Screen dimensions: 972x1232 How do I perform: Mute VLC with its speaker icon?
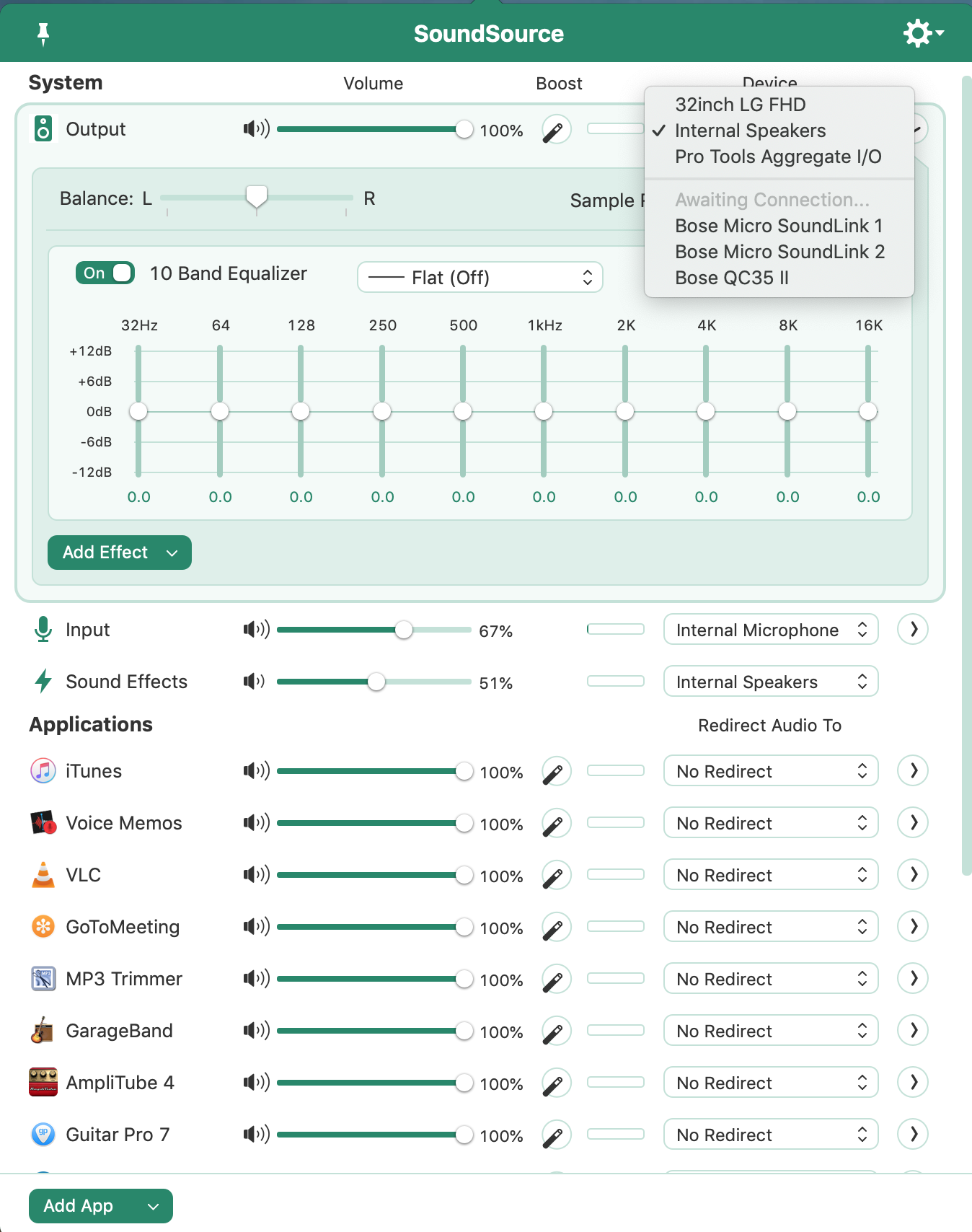click(x=256, y=875)
